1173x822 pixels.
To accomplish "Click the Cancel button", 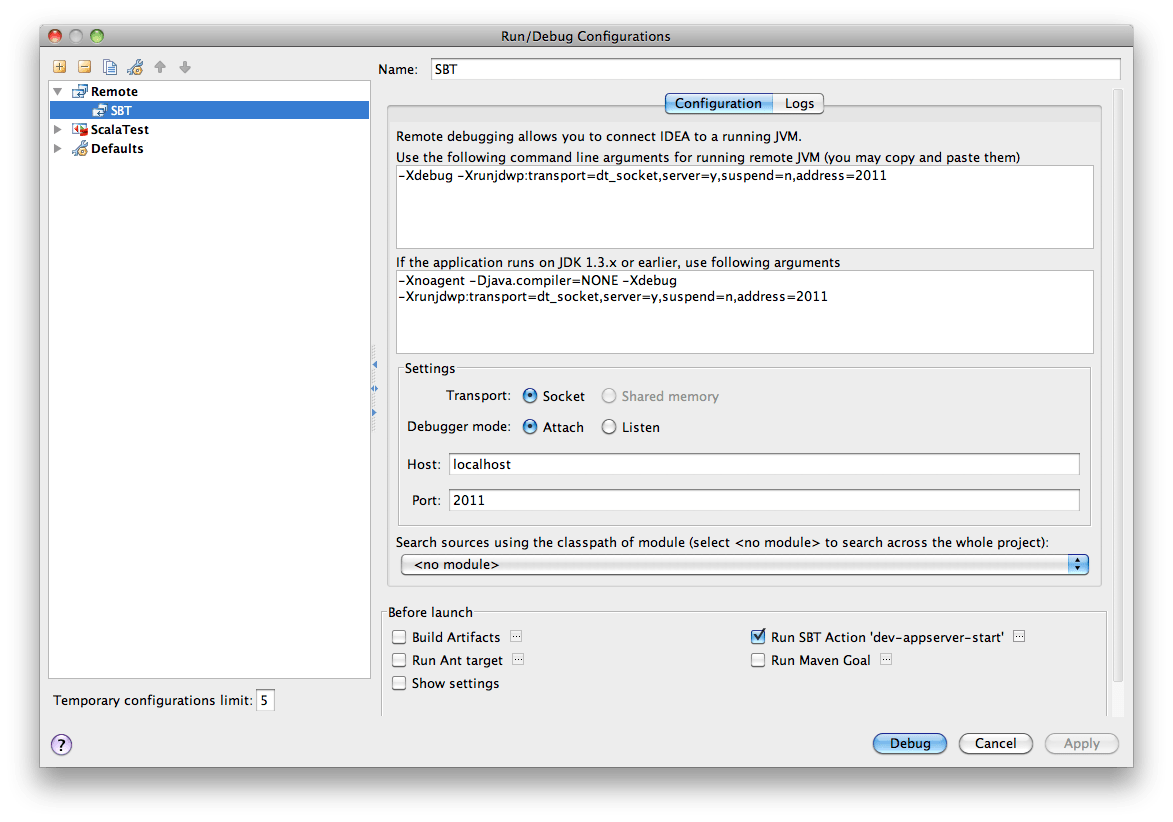I will click(x=996, y=743).
